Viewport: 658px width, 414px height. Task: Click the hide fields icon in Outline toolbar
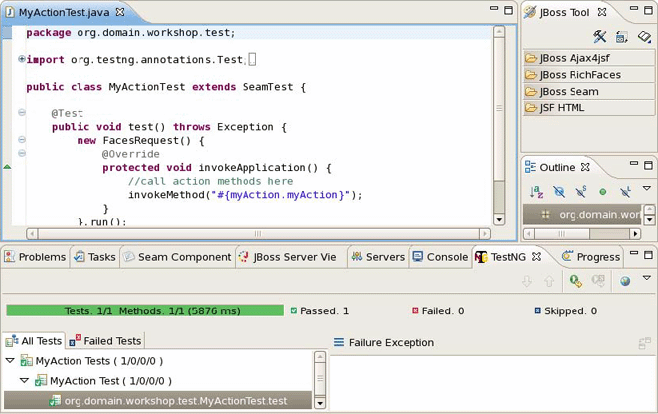coord(559,192)
